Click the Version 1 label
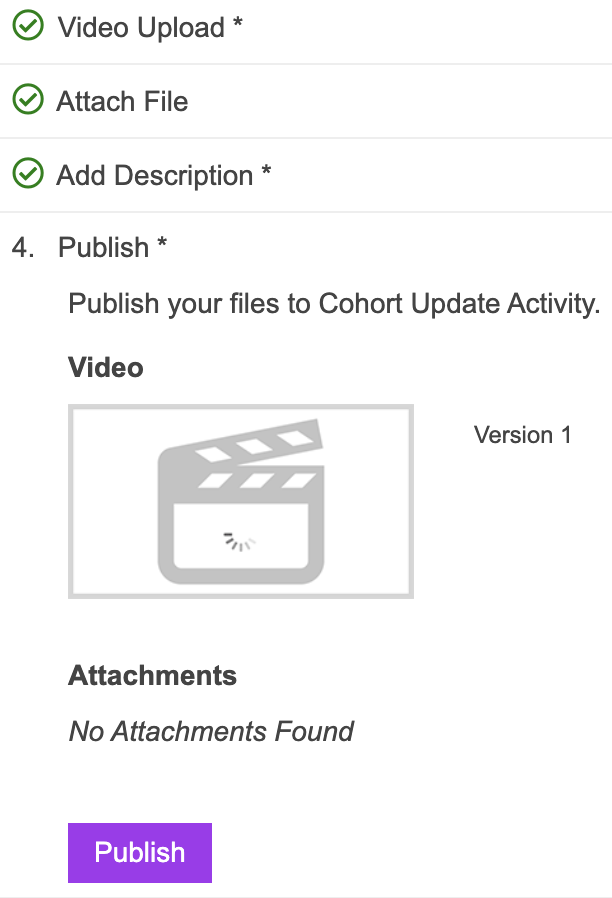Image resolution: width=612 pixels, height=898 pixels. tap(522, 435)
